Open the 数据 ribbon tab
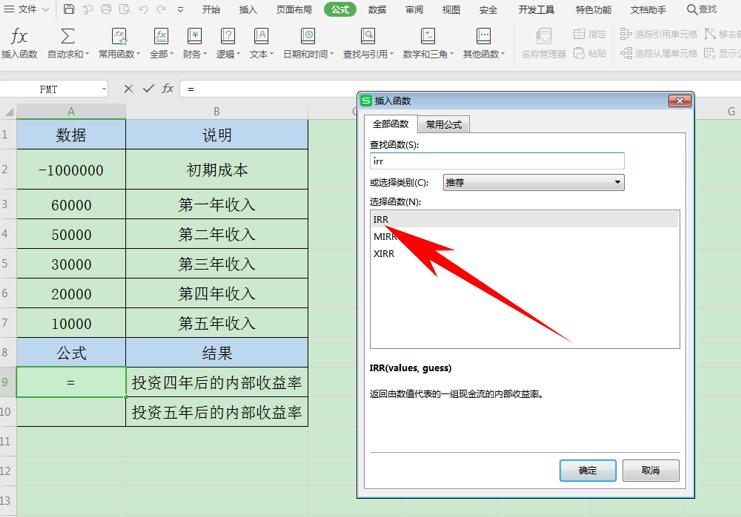 point(377,9)
